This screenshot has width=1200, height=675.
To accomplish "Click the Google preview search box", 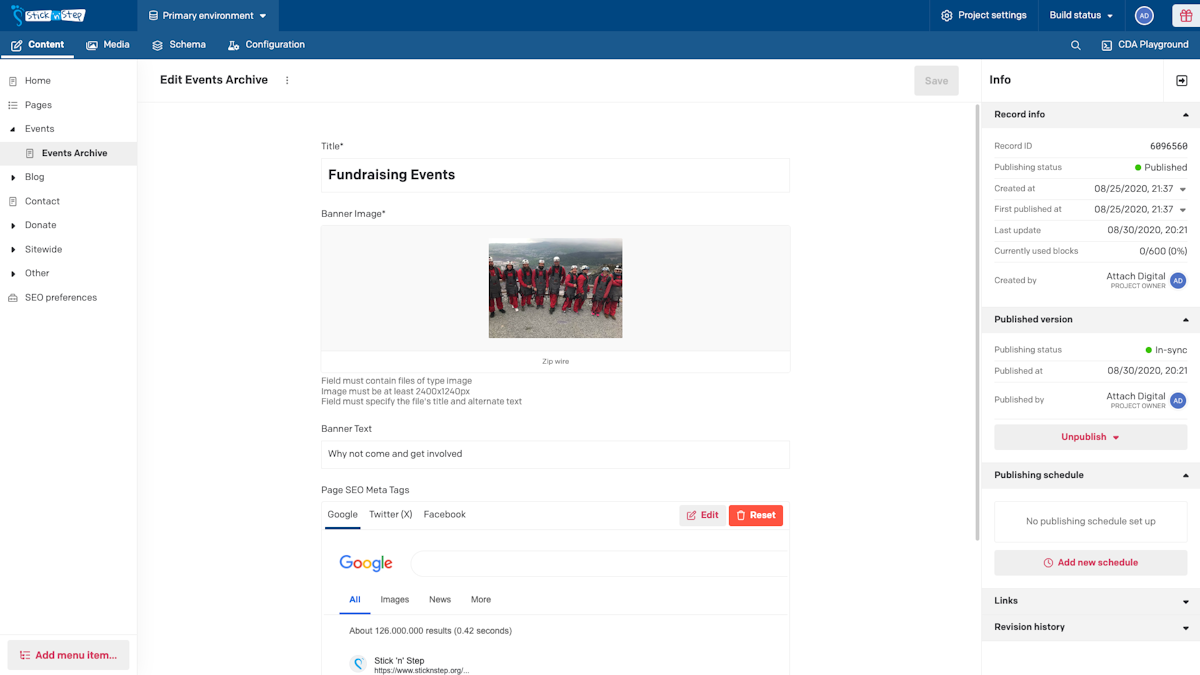I will [600, 563].
